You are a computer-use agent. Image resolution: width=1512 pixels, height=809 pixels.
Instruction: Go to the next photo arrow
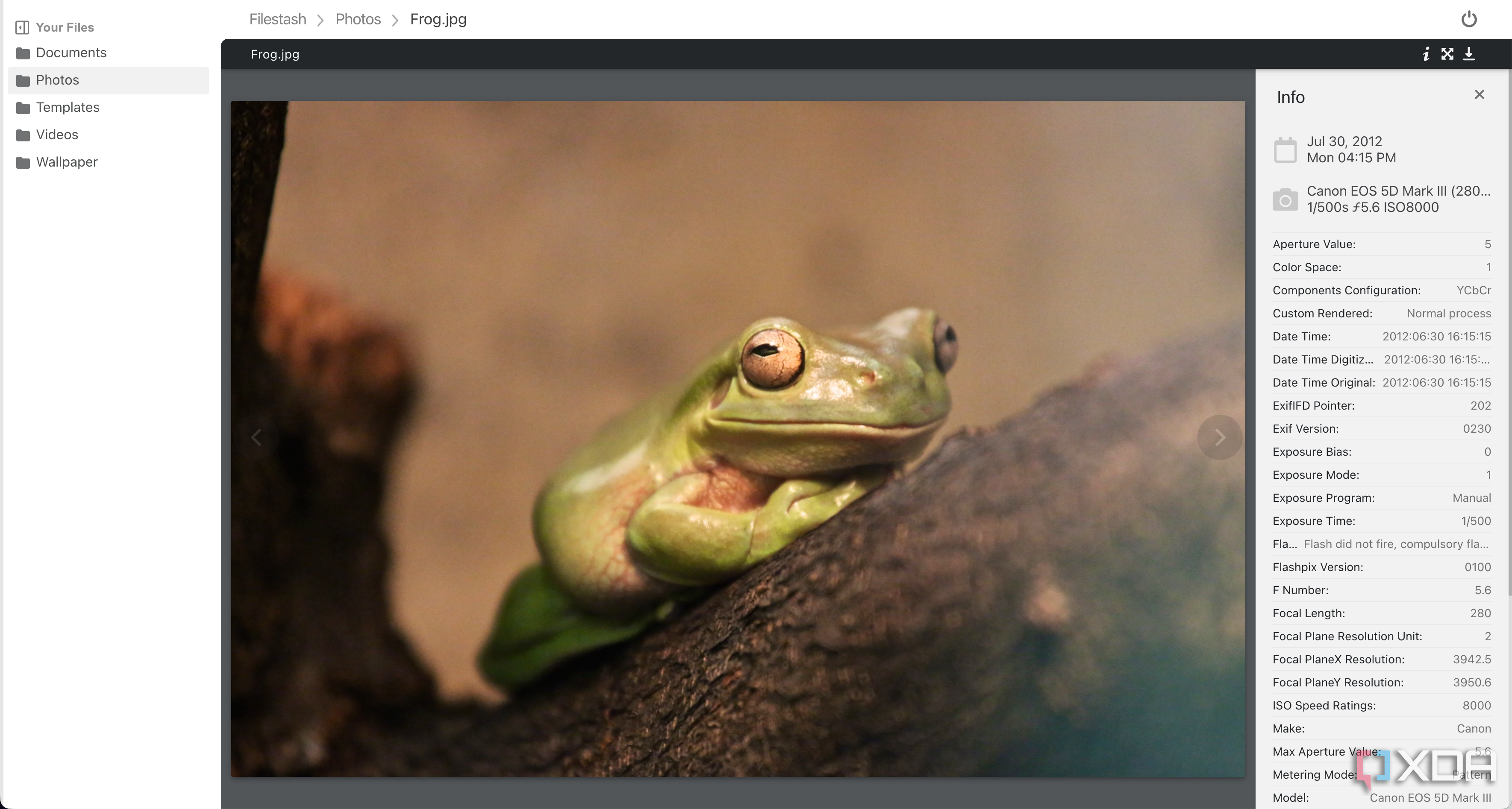pos(1220,437)
